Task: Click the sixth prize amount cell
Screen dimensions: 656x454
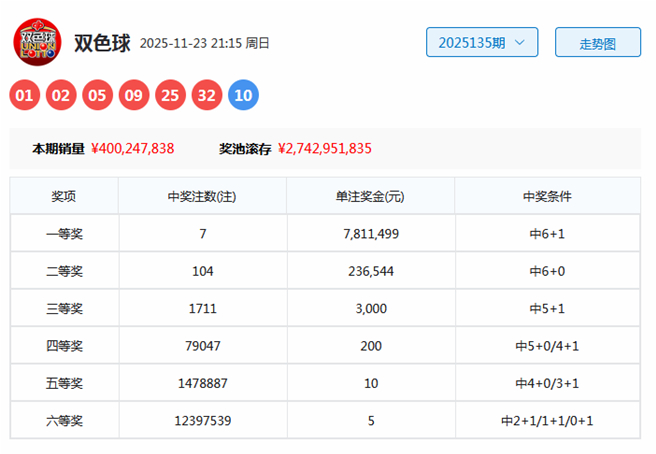Action: click(x=371, y=421)
